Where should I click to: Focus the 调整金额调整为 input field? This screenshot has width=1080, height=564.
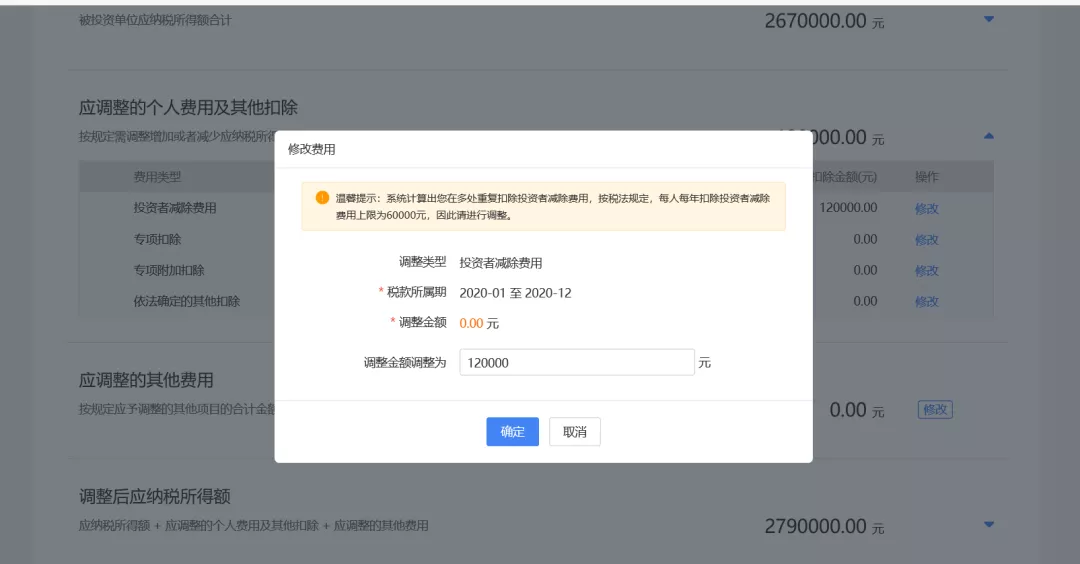coord(576,363)
